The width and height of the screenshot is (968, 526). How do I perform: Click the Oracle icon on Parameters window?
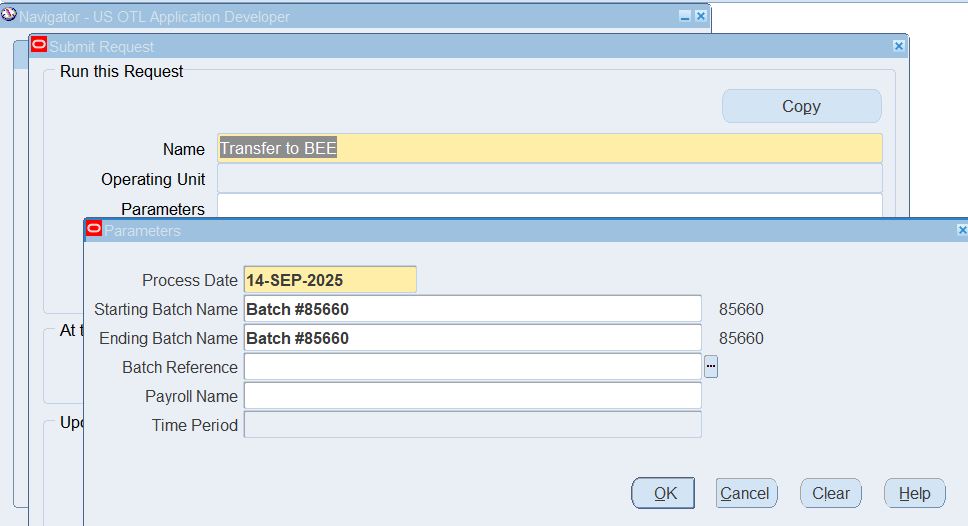point(95,230)
